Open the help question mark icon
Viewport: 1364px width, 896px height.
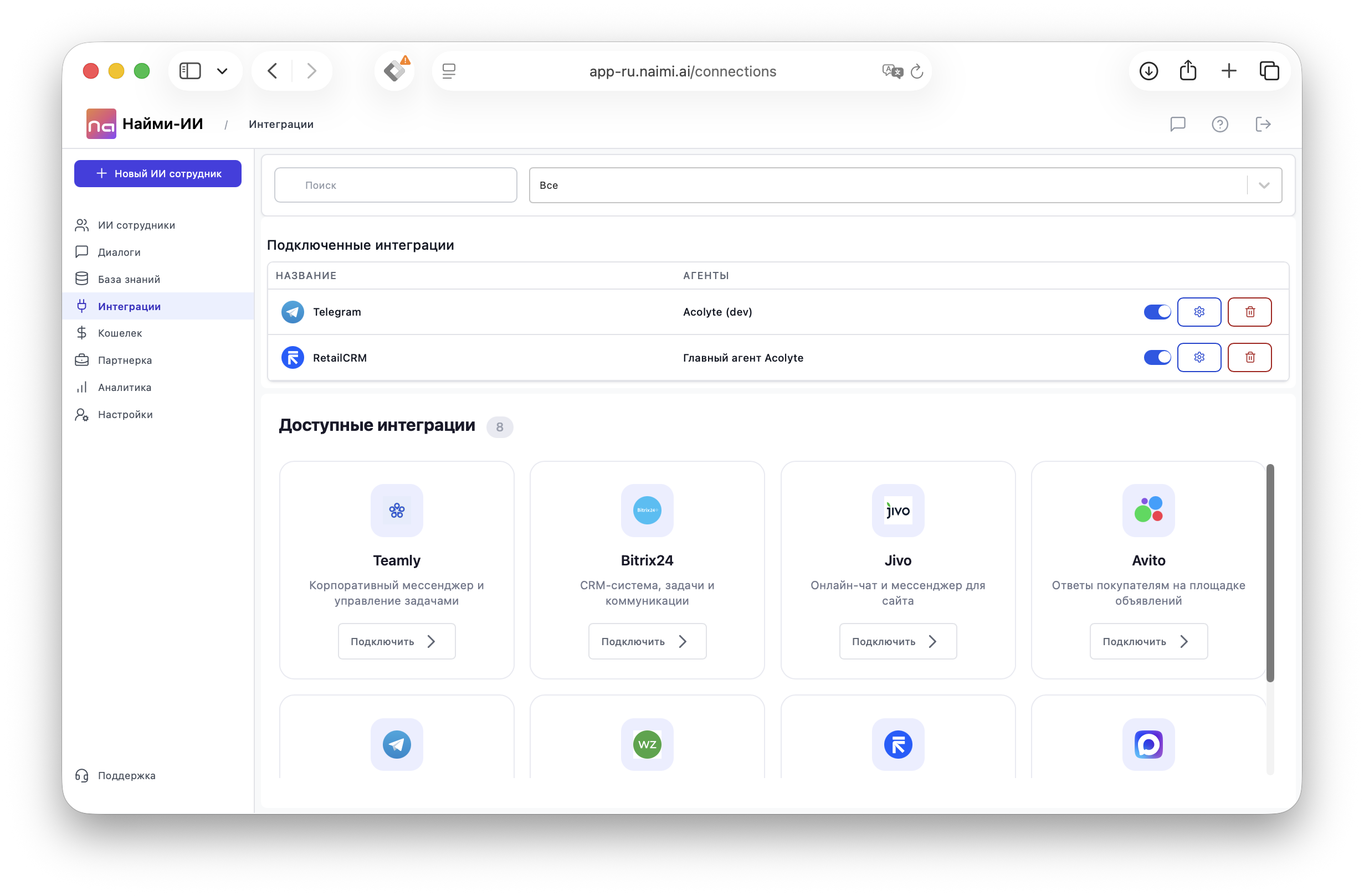pos(1219,124)
